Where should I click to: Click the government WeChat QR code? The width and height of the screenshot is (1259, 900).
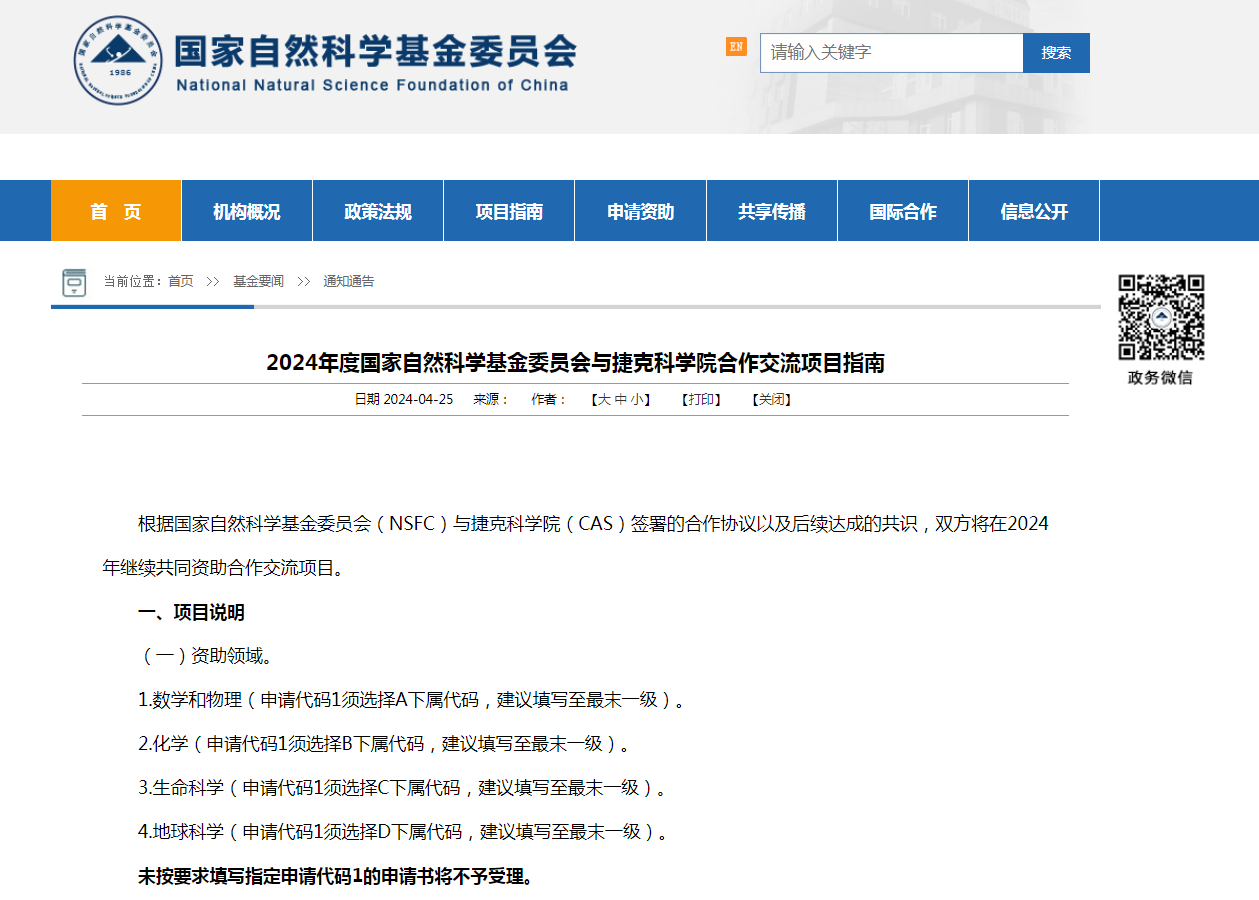pyautogui.click(x=1160, y=317)
